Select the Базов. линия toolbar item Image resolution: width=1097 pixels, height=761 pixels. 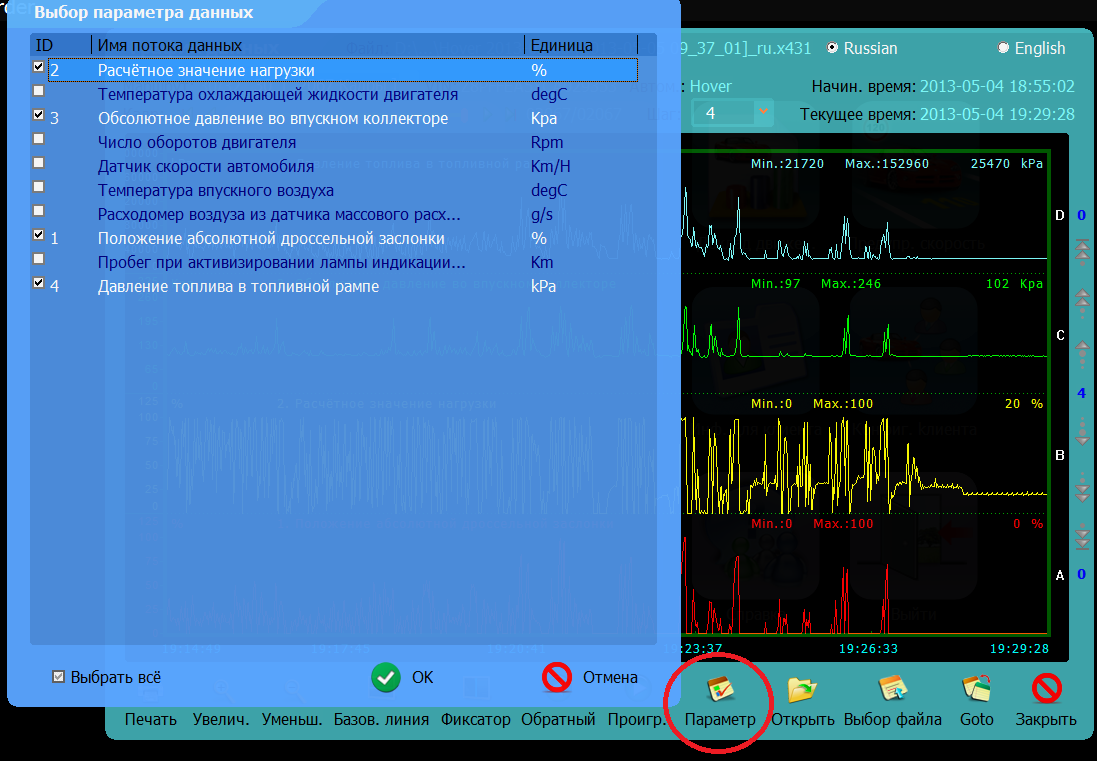tap(381, 719)
